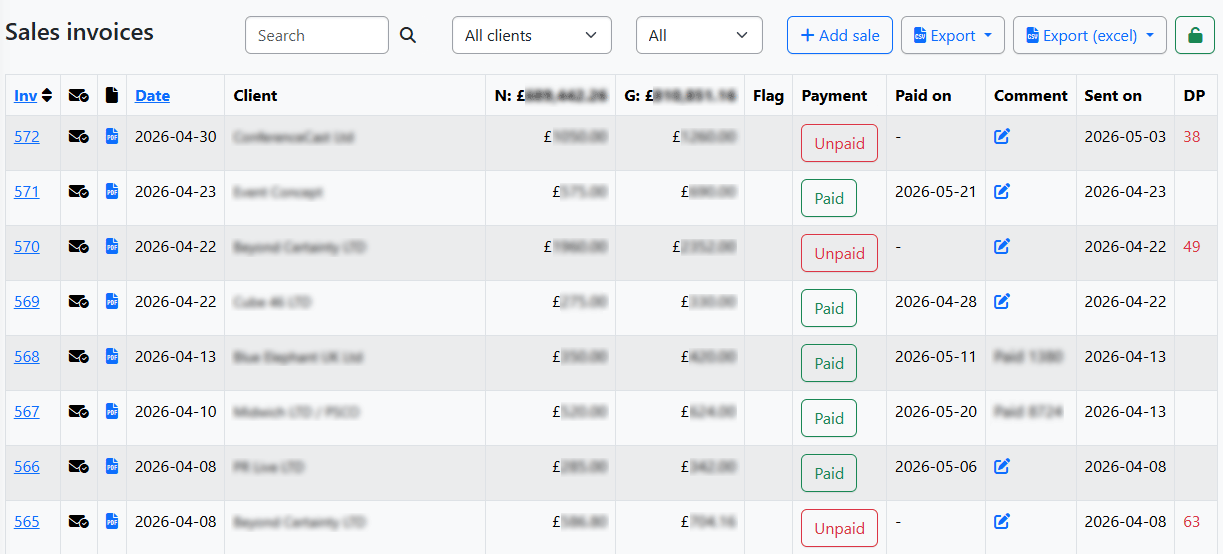Toggle Paid status for invoice 568
This screenshot has width=1223, height=554.
[x=829, y=363]
